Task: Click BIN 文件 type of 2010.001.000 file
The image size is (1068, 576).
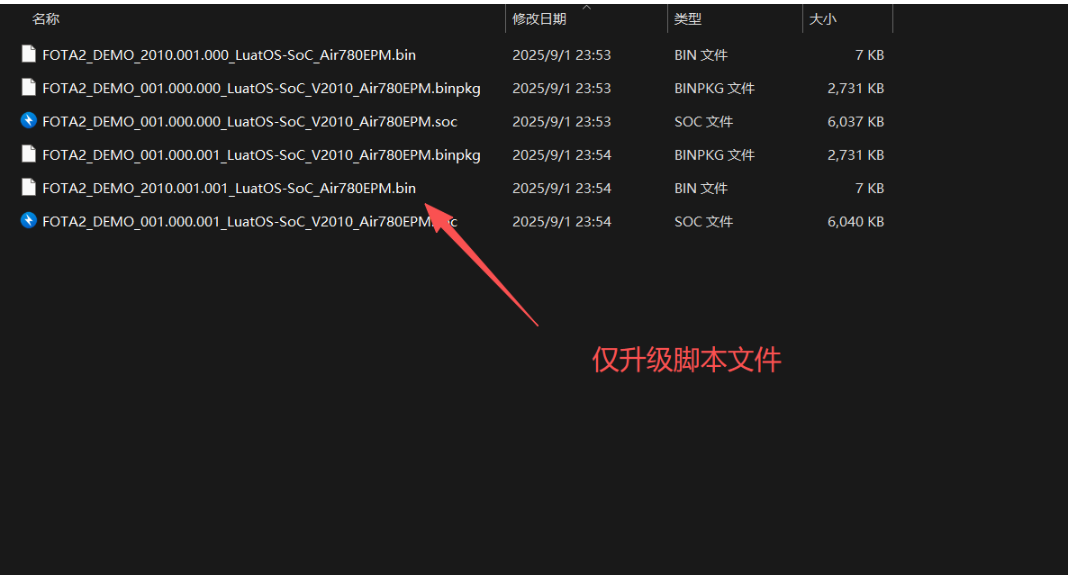Action: 701,55
